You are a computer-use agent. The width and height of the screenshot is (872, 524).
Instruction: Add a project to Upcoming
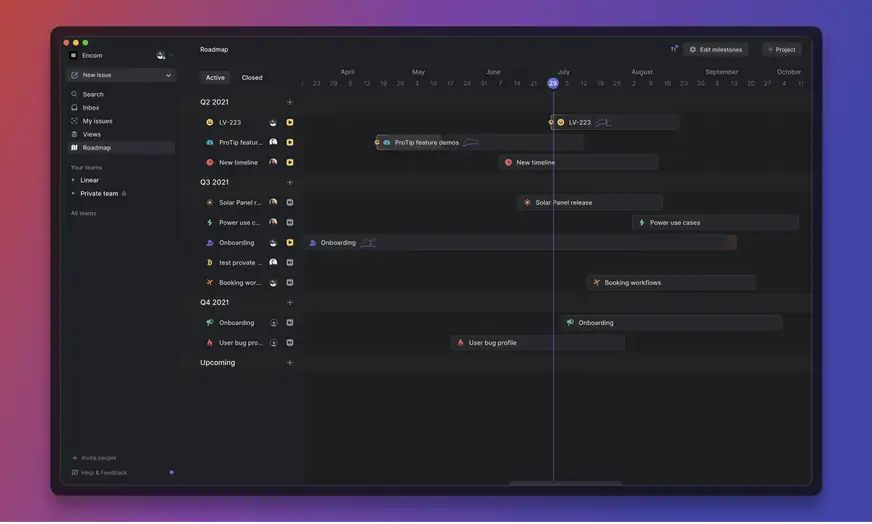click(290, 363)
